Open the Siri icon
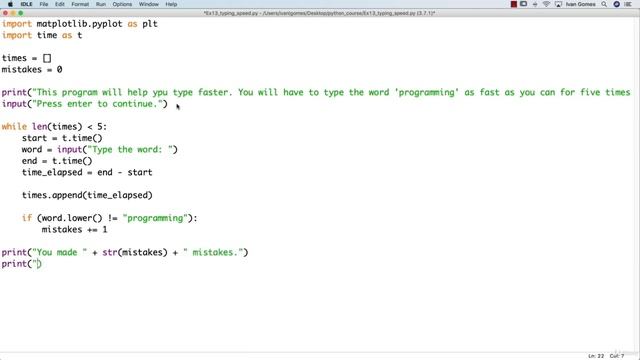Image resolution: width=640 pixels, height=360 pixels. [x=617, y=4]
